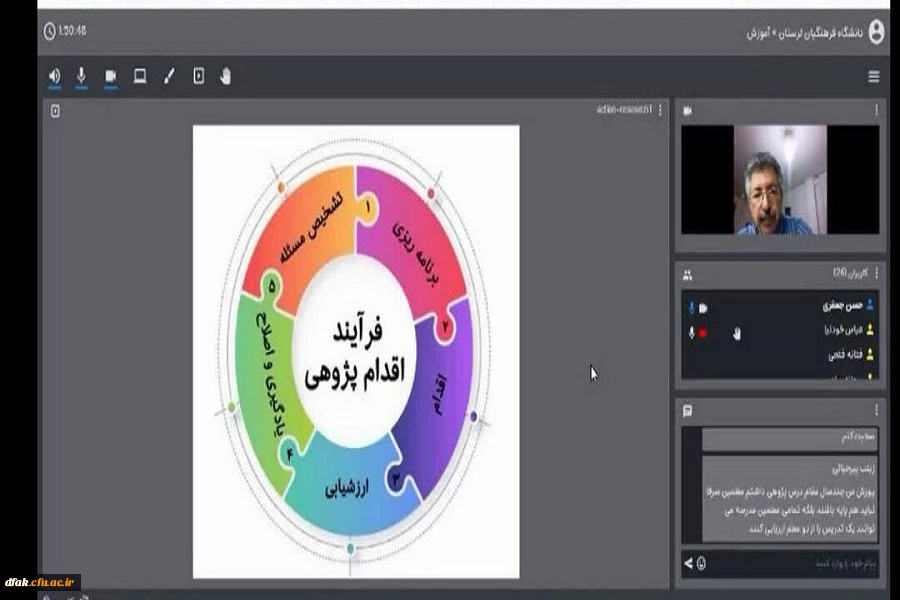This screenshot has width=900, height=600.
Task: Toggle the microphone in the top toolbar
Action: pyautogui.click(x=82, y=76)
